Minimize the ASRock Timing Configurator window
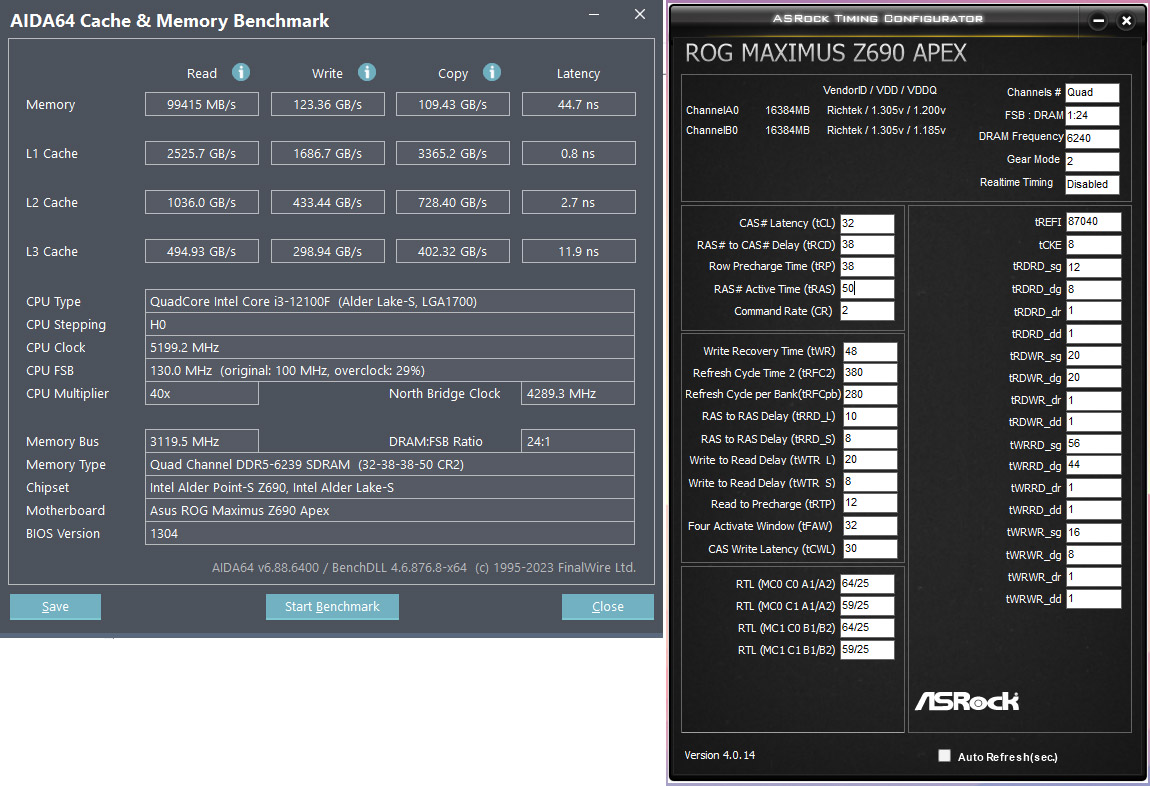 pos(1098,21)
